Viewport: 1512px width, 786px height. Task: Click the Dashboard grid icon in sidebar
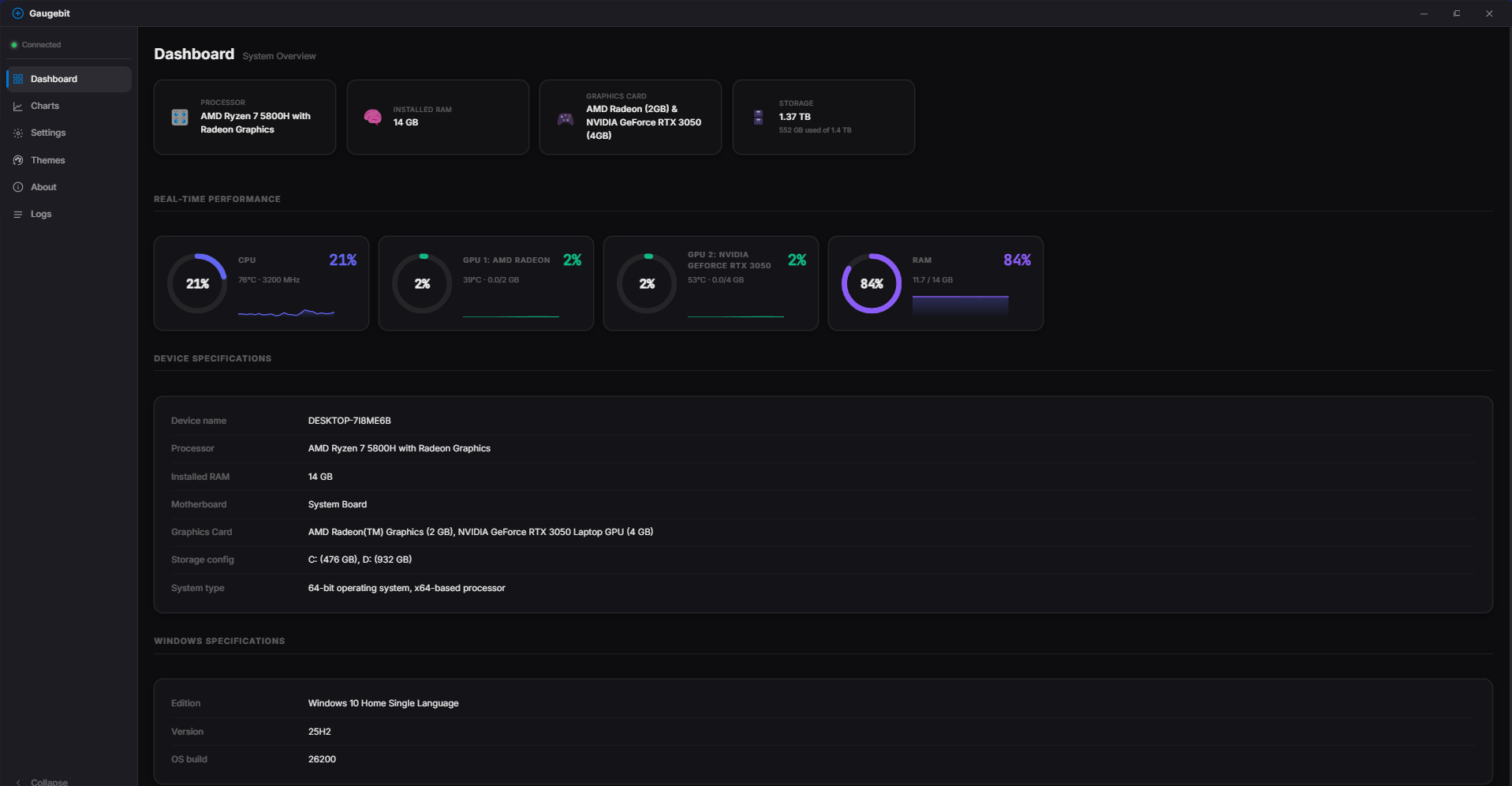click(18, 79)
